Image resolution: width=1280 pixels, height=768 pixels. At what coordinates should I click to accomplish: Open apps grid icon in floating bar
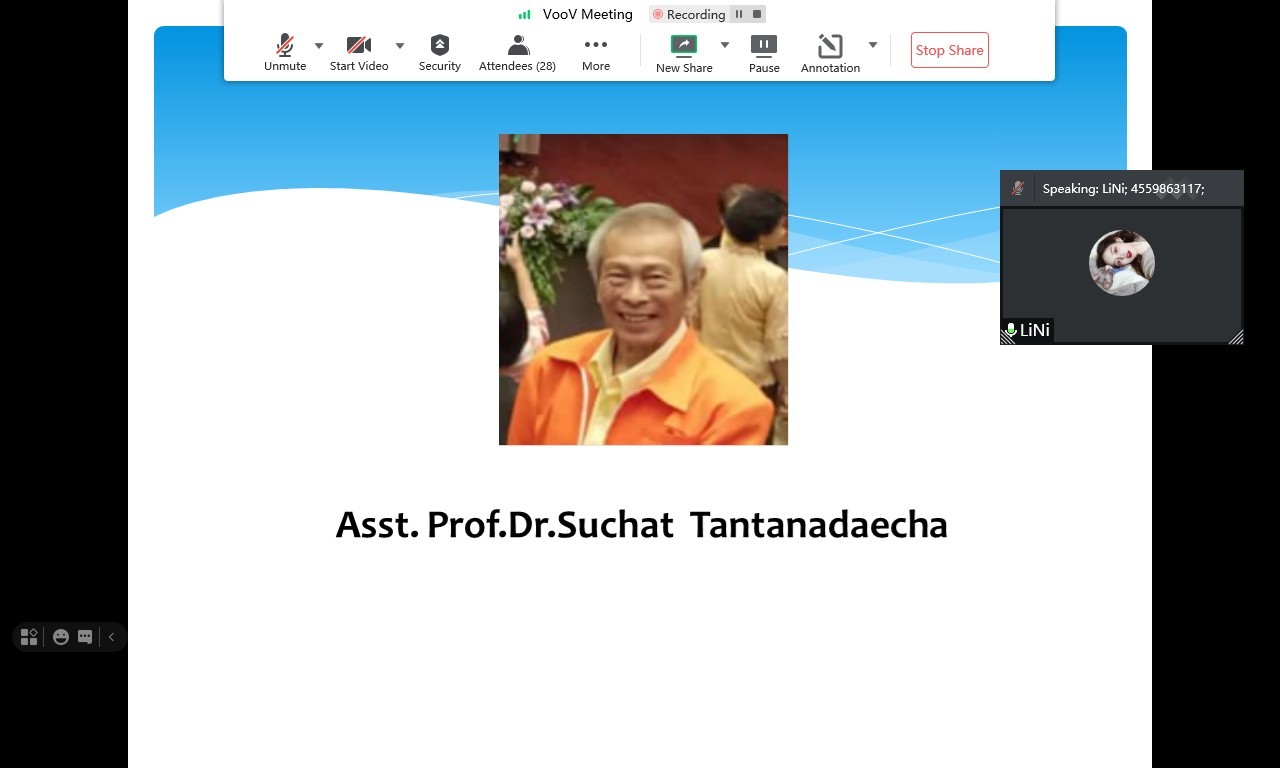pyautogui.click(x=29, y=637)
